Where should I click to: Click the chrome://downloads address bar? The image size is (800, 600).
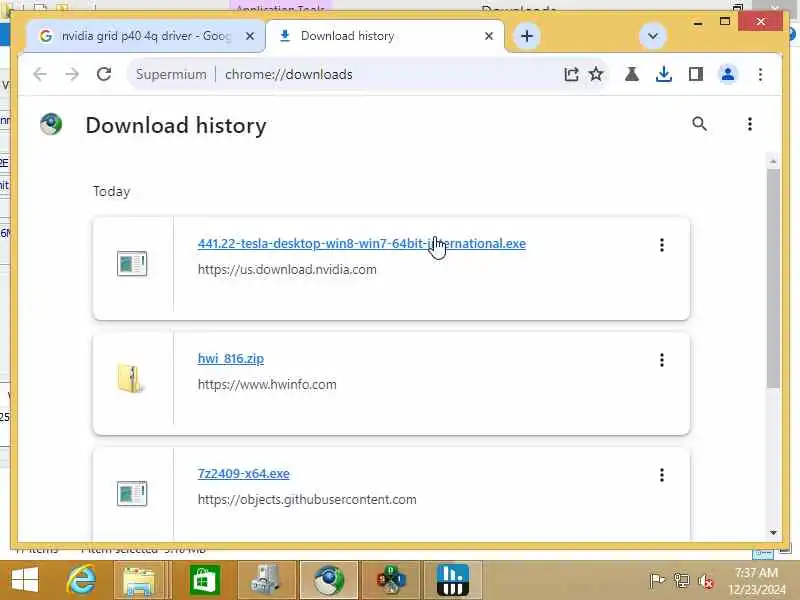[367, 74]
